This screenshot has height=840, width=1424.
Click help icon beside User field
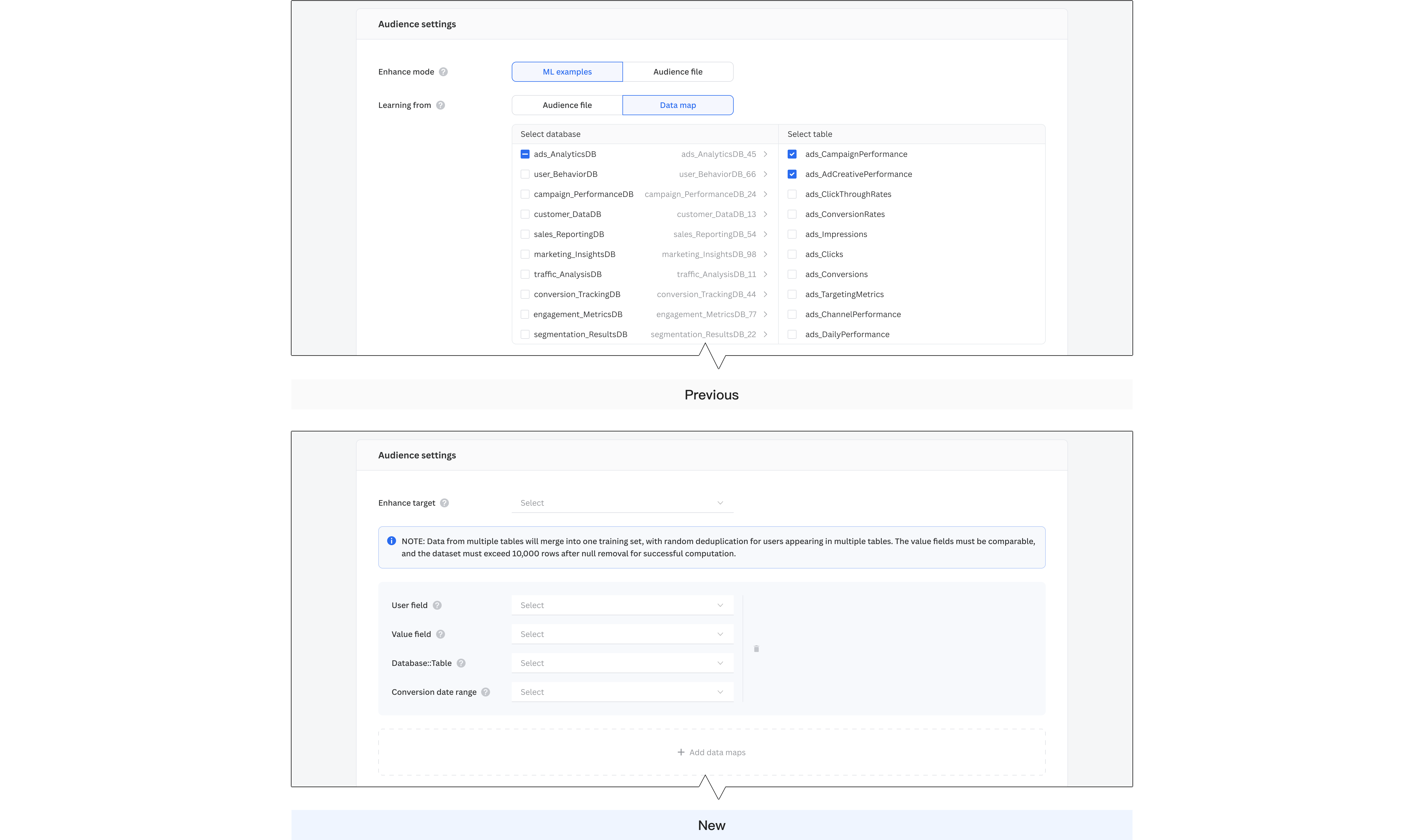437,606
